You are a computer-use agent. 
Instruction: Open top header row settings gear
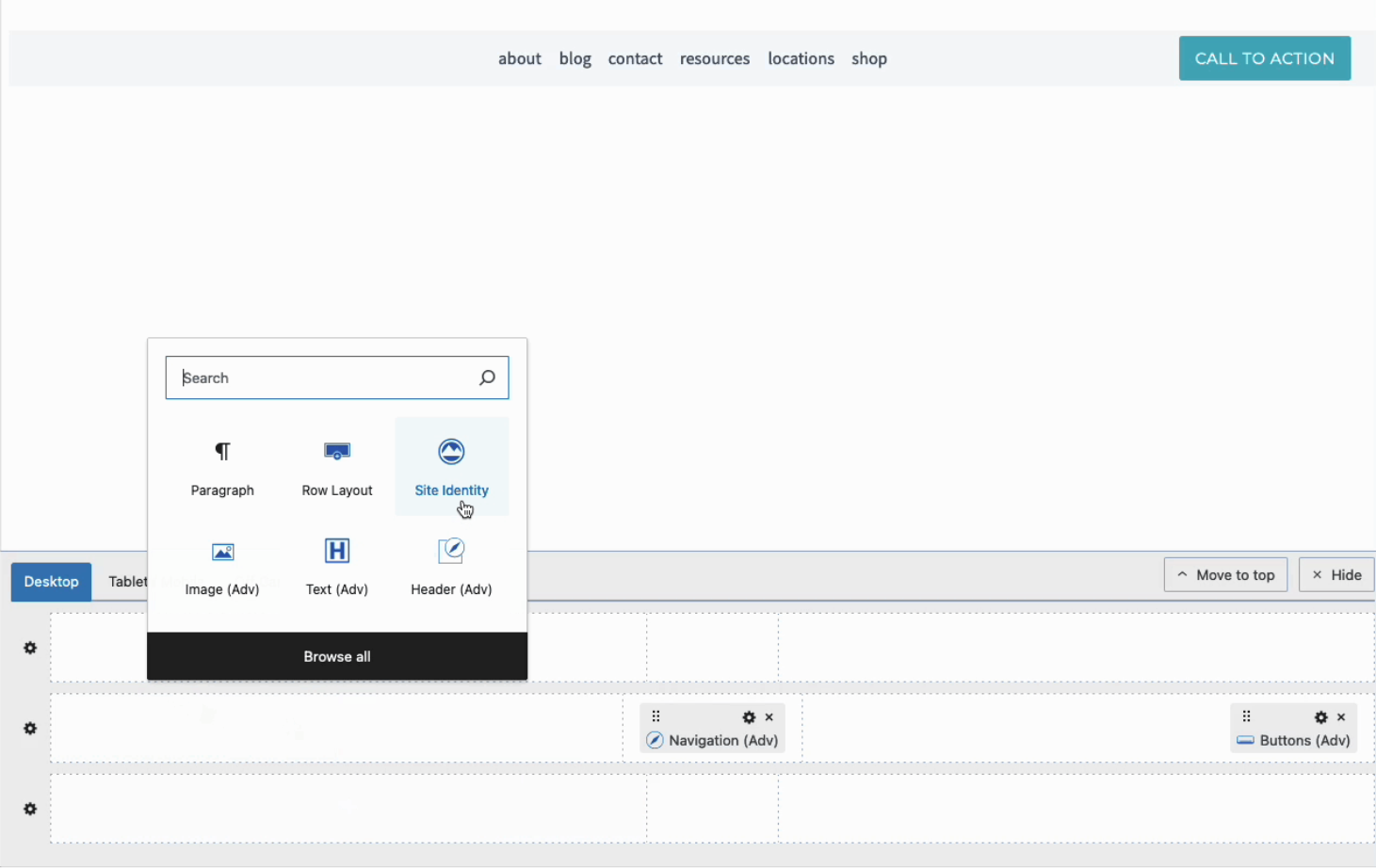30,649
